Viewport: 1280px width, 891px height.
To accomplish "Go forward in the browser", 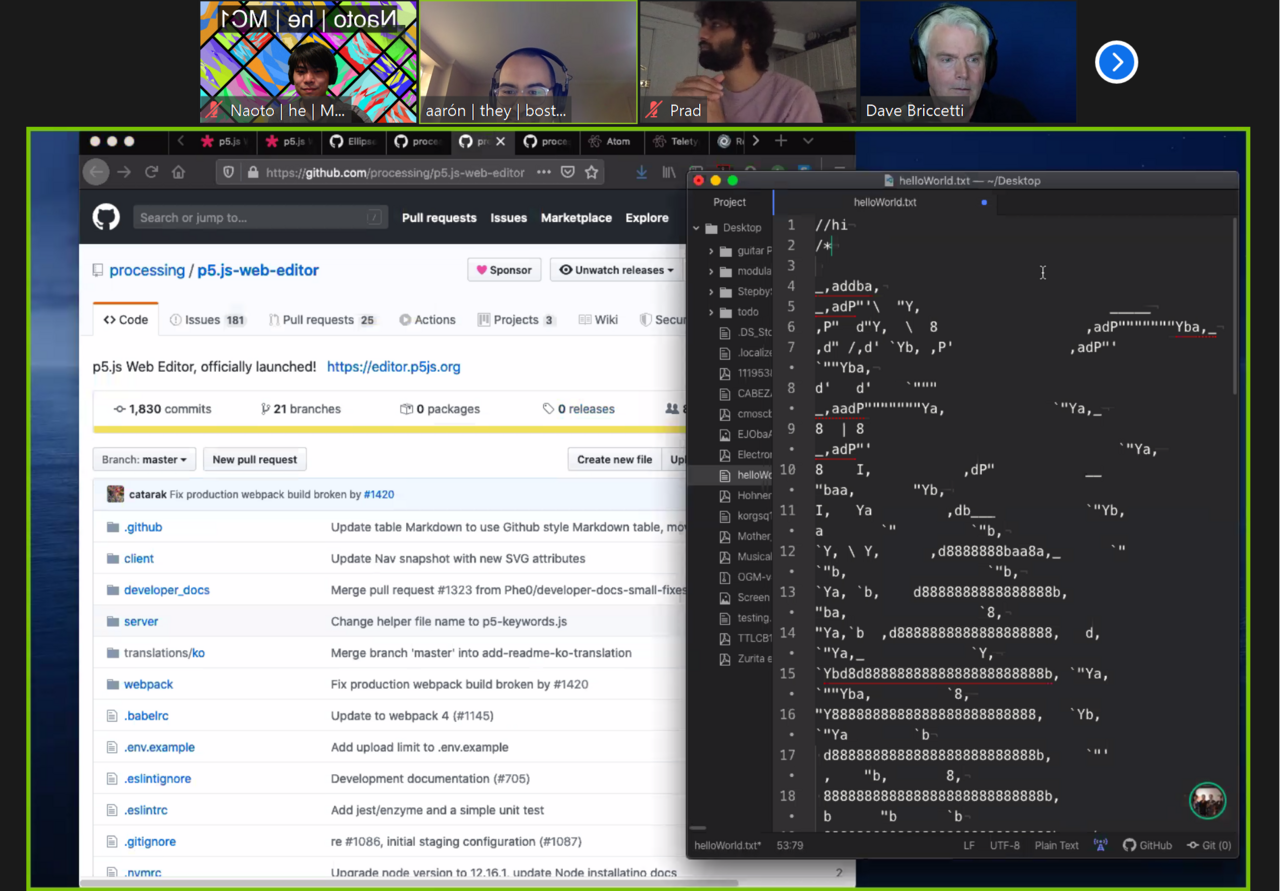I will coord(124,172).
